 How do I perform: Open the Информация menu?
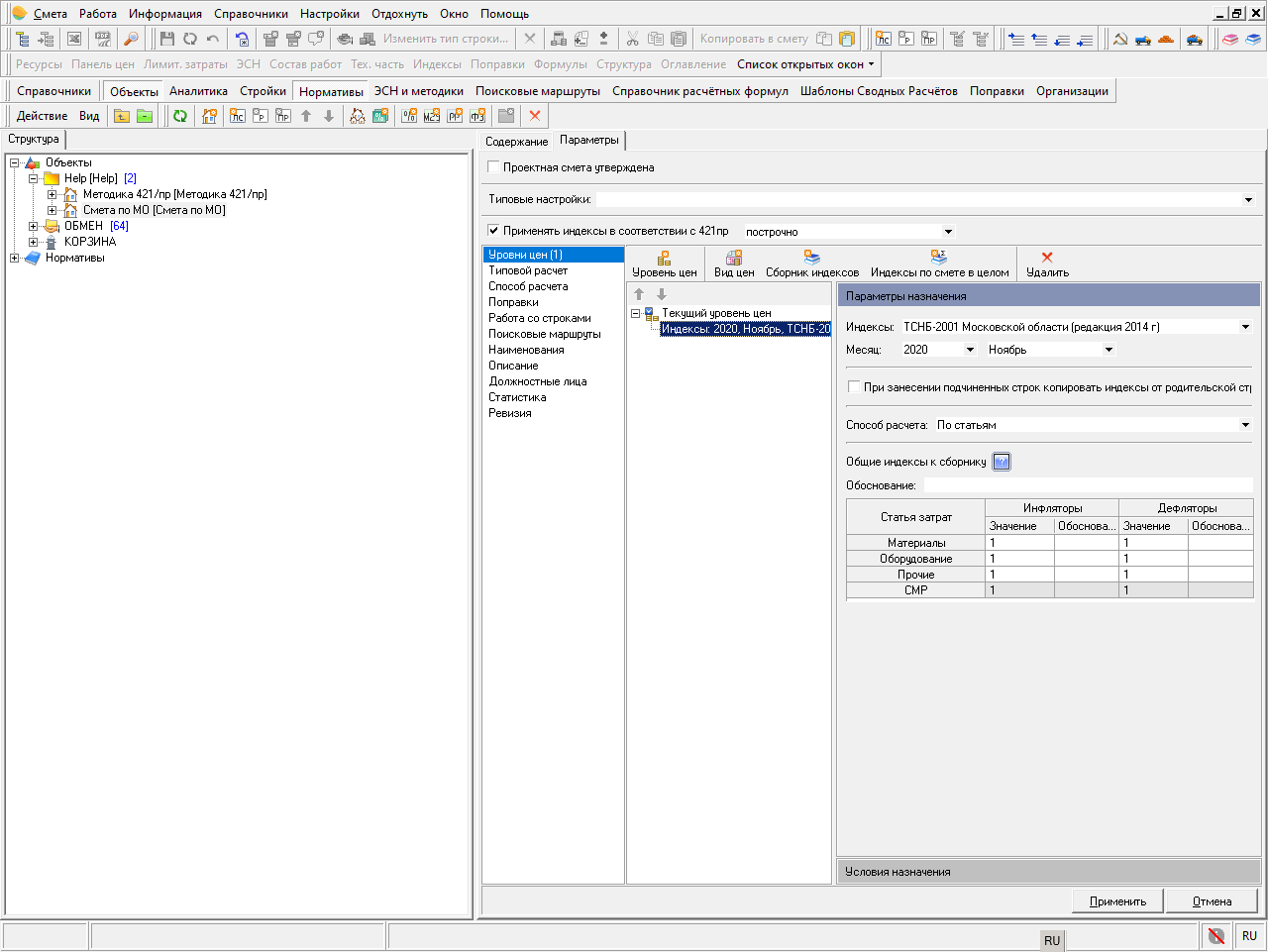[x=165, y=14]
